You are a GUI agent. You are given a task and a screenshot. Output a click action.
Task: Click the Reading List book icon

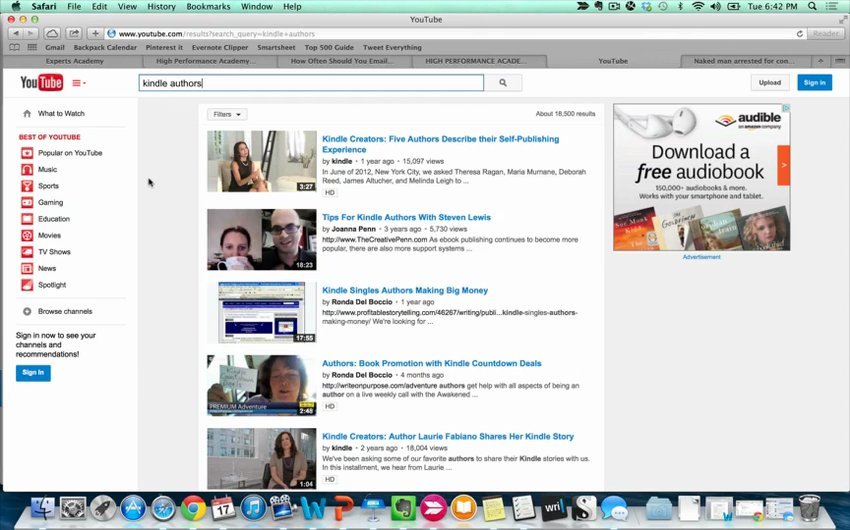15,48
